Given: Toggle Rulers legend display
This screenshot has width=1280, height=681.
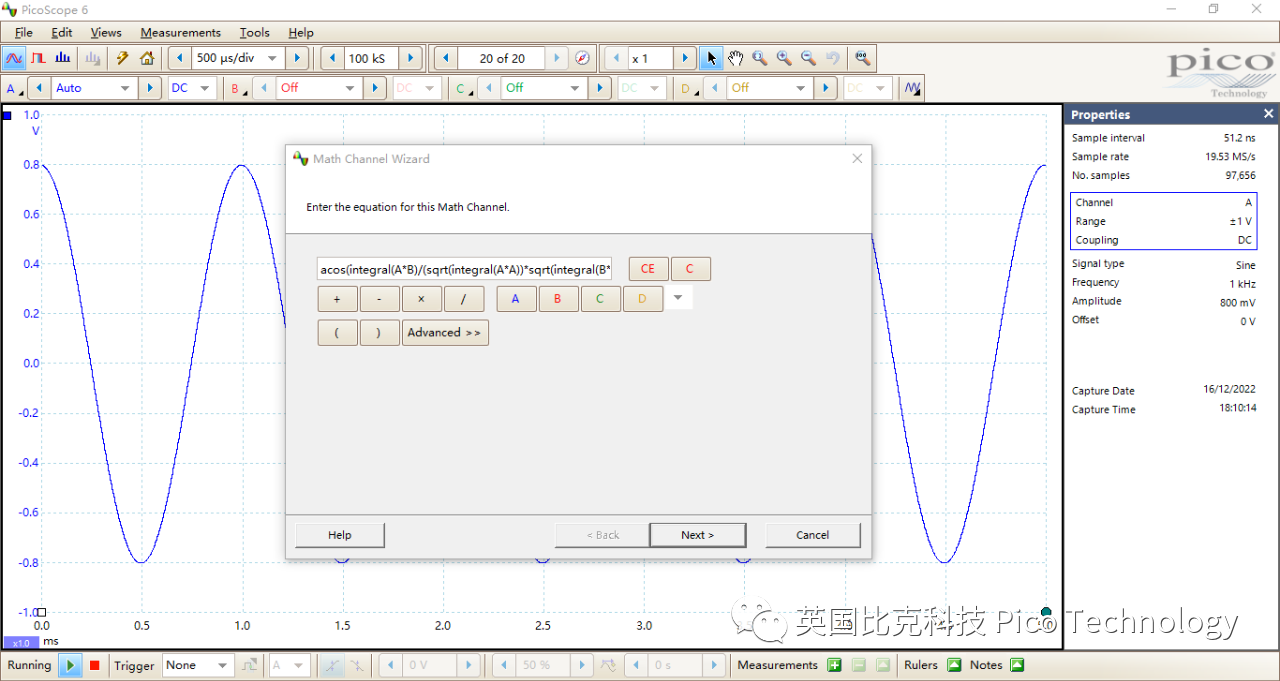Looking at the screenshot, I should point(953,665).
